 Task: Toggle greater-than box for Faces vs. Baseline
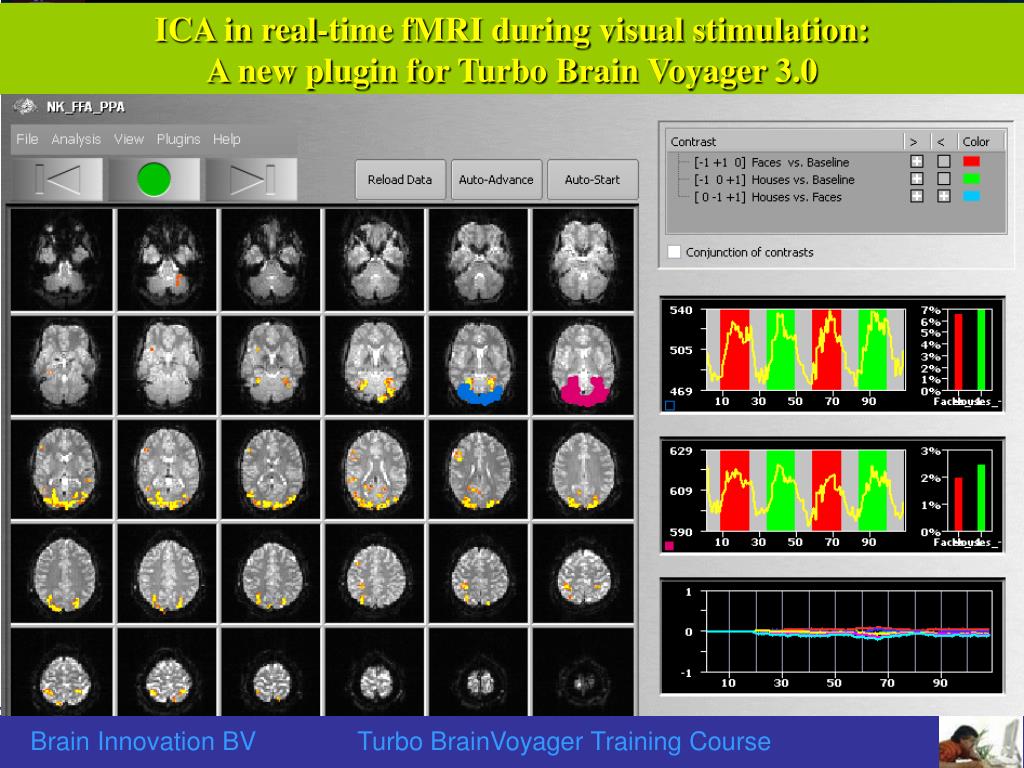point(917,161)
